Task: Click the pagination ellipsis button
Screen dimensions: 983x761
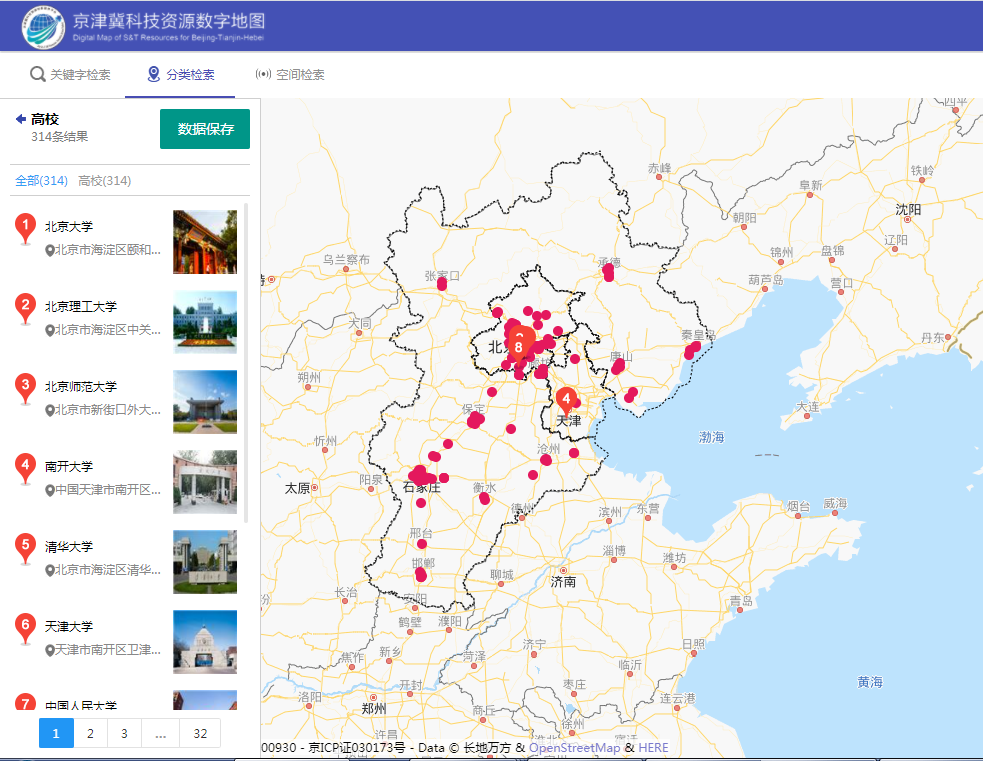Action: click(x=160, y=733)
